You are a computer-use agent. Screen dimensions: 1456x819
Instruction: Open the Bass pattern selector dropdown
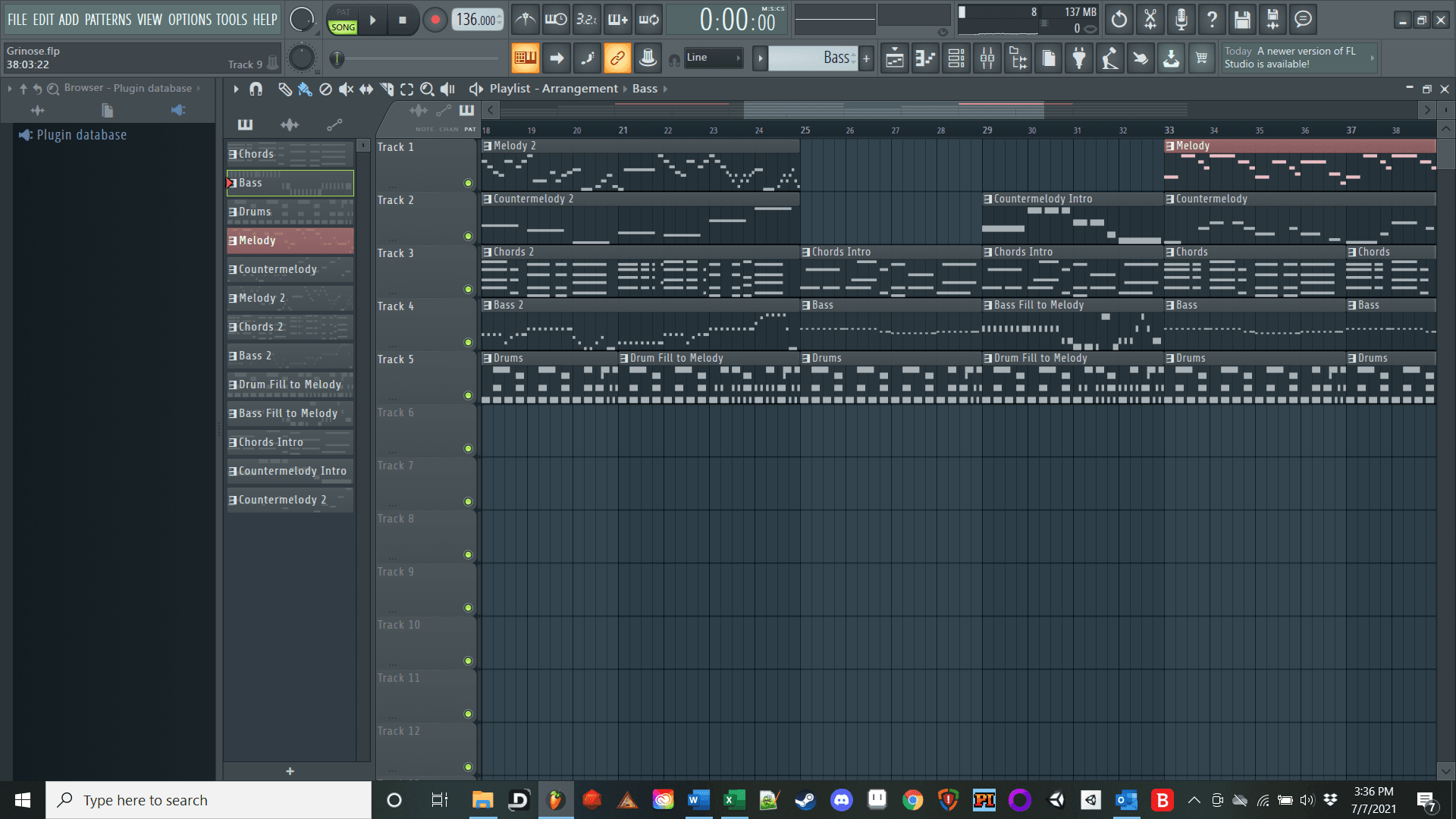click(x=813, y=58)
